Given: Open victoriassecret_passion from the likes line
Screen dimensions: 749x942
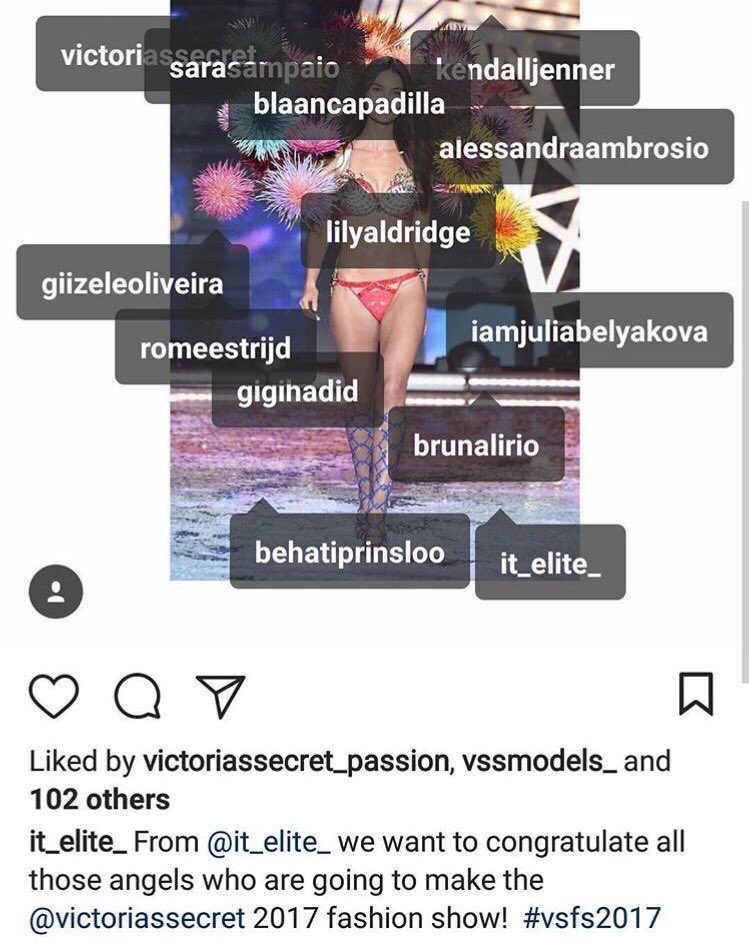Looking at the screenshot, I should click(297, 761).
